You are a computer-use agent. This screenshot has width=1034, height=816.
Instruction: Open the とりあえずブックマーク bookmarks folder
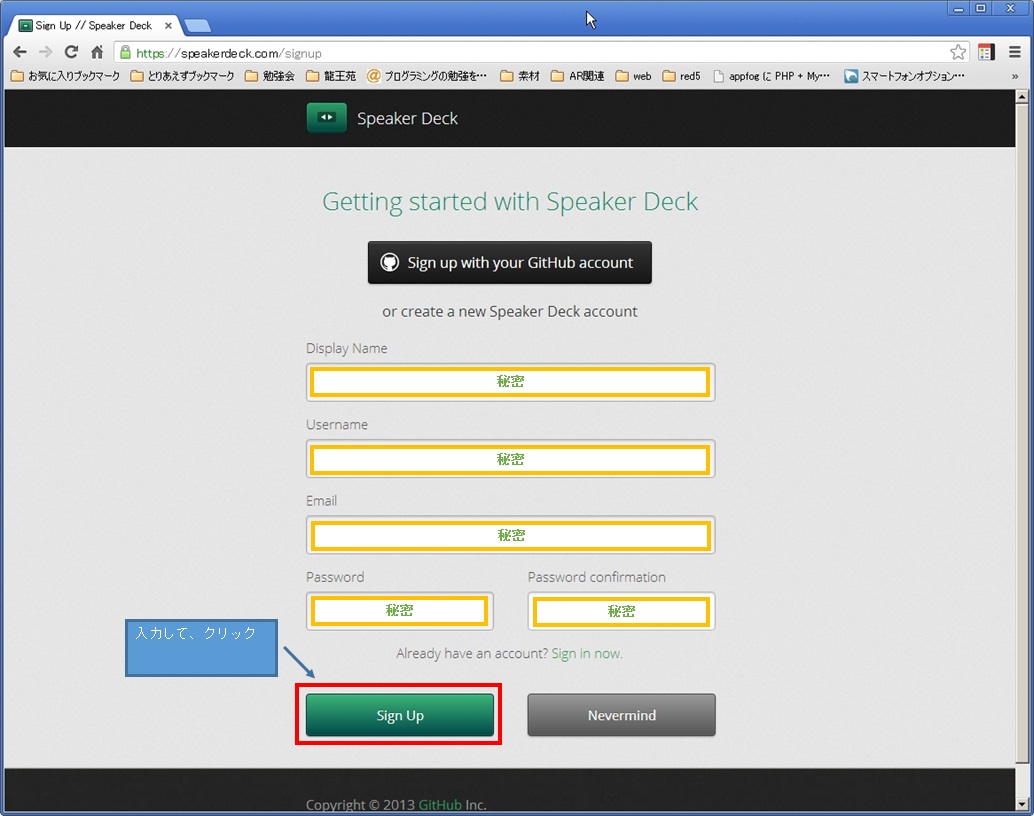coord(182,76)
